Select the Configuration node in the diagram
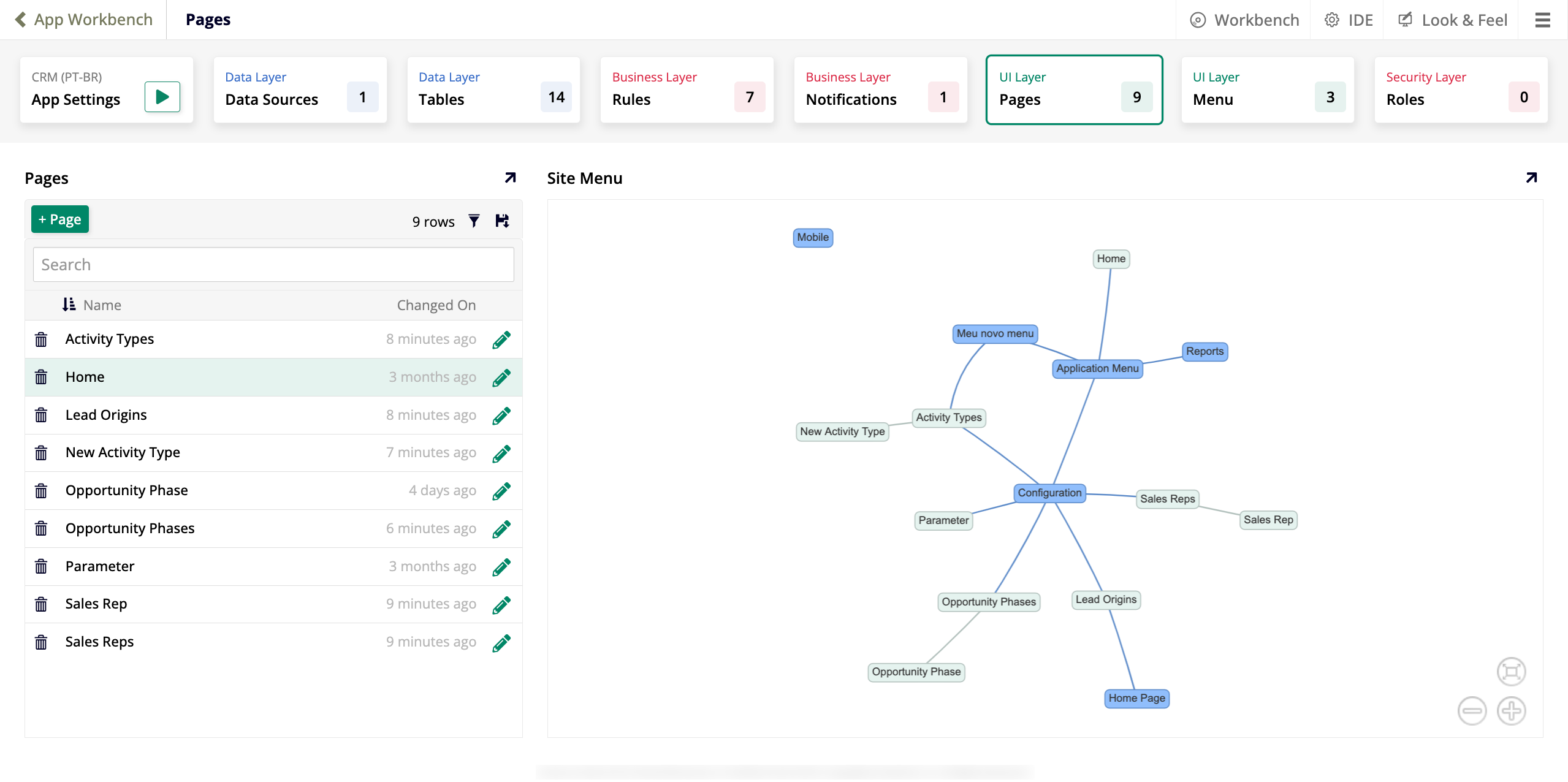This screenshot has height=782, width=1568. pos(1049,493)
